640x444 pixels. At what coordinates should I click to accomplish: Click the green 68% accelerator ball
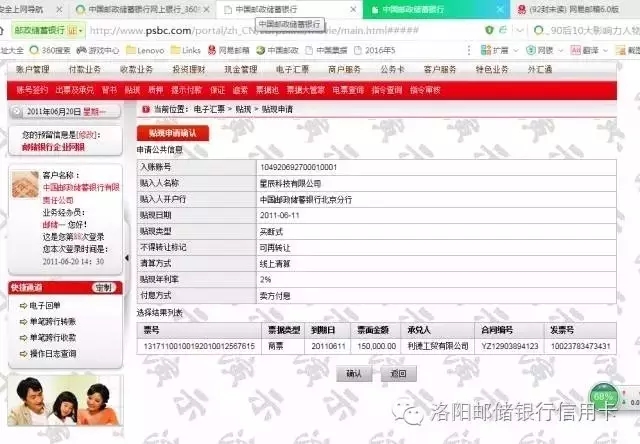[x=603, y=396]
